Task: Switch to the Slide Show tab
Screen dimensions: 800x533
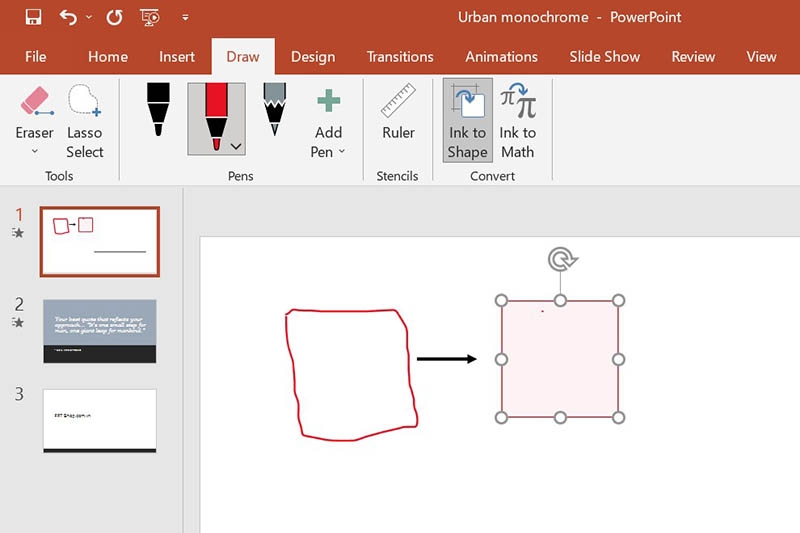Action: [x=605, y=57]
